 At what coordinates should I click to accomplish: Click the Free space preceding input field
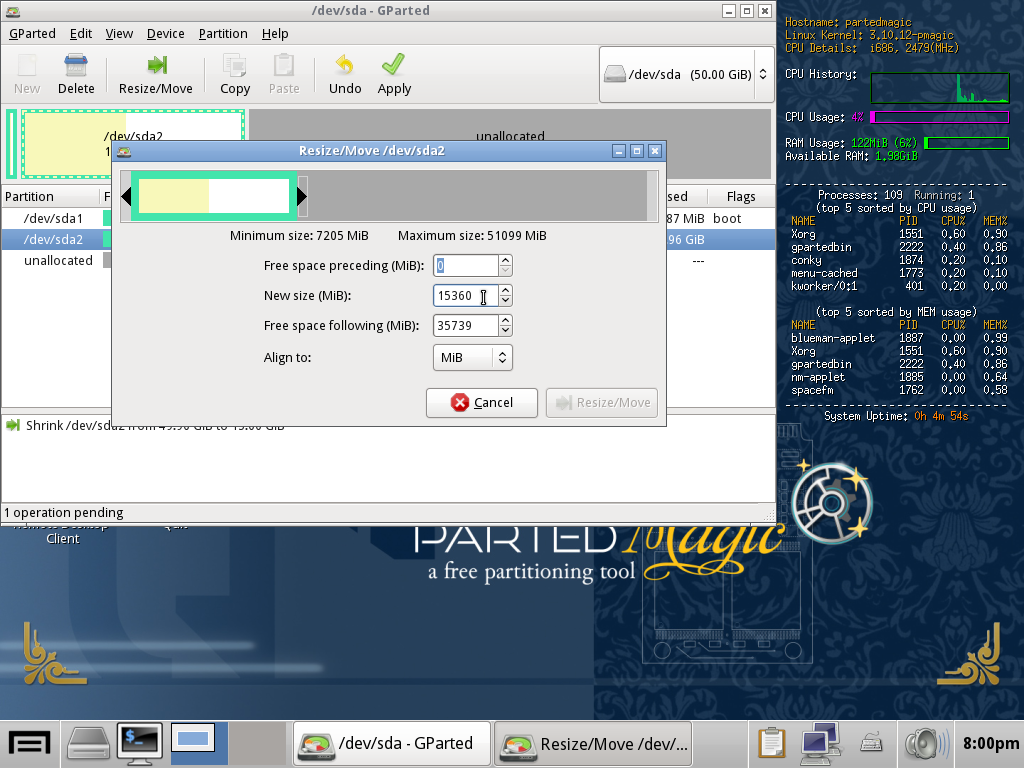[x=466, y=266]
